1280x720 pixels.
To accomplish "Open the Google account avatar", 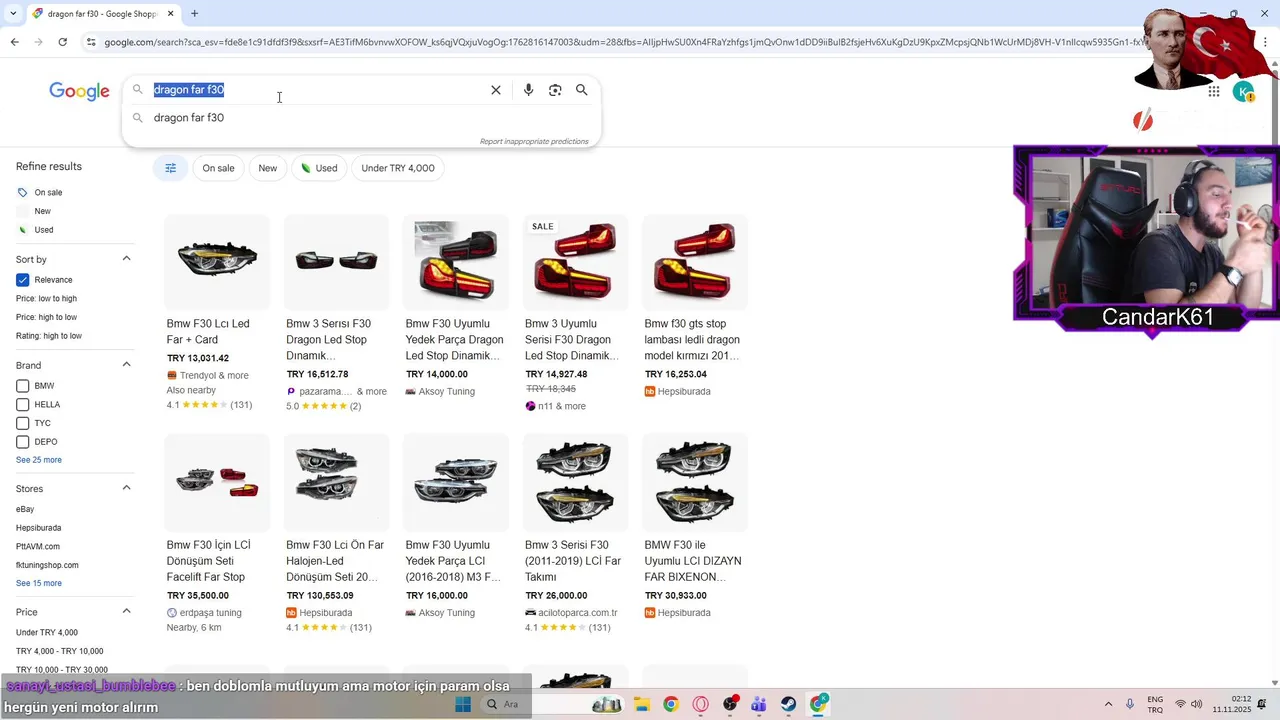I will click(1243, 92).
